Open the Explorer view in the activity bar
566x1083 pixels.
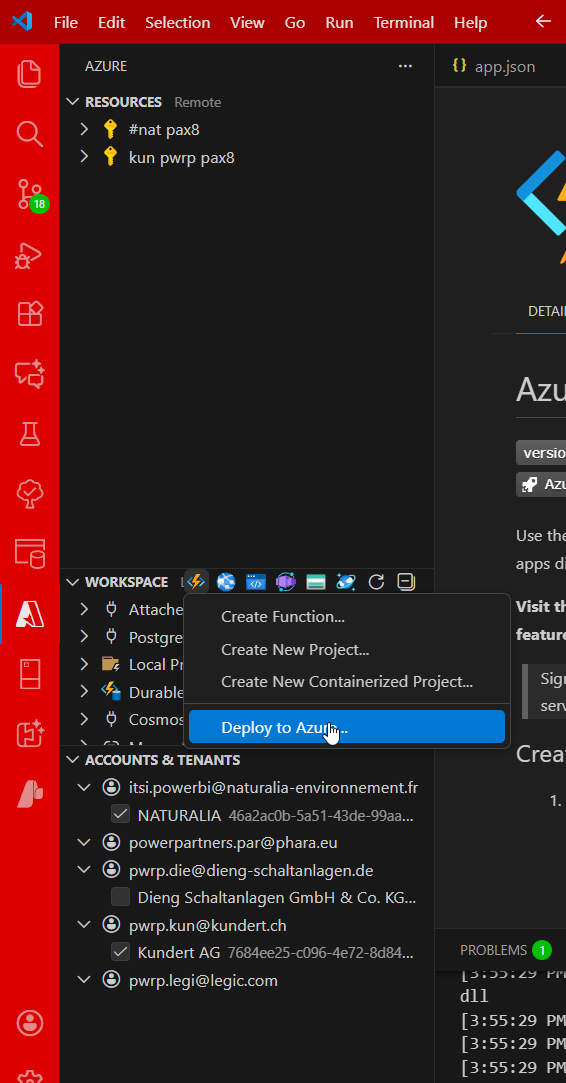point(29,74)
